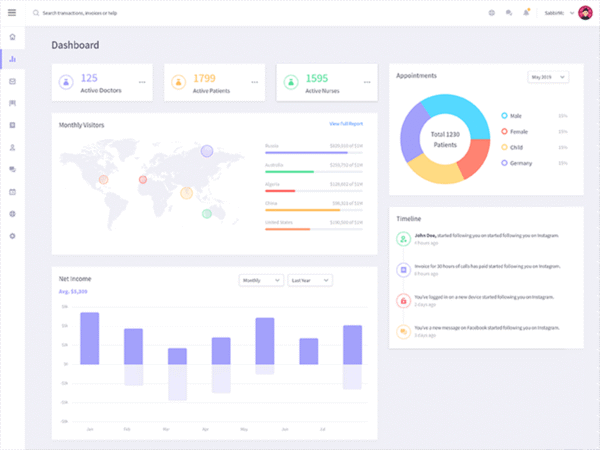Open the mail envelope sidebar icon
Image resolution: width=600 pixels, height=450 pixels.
(12, 81)
